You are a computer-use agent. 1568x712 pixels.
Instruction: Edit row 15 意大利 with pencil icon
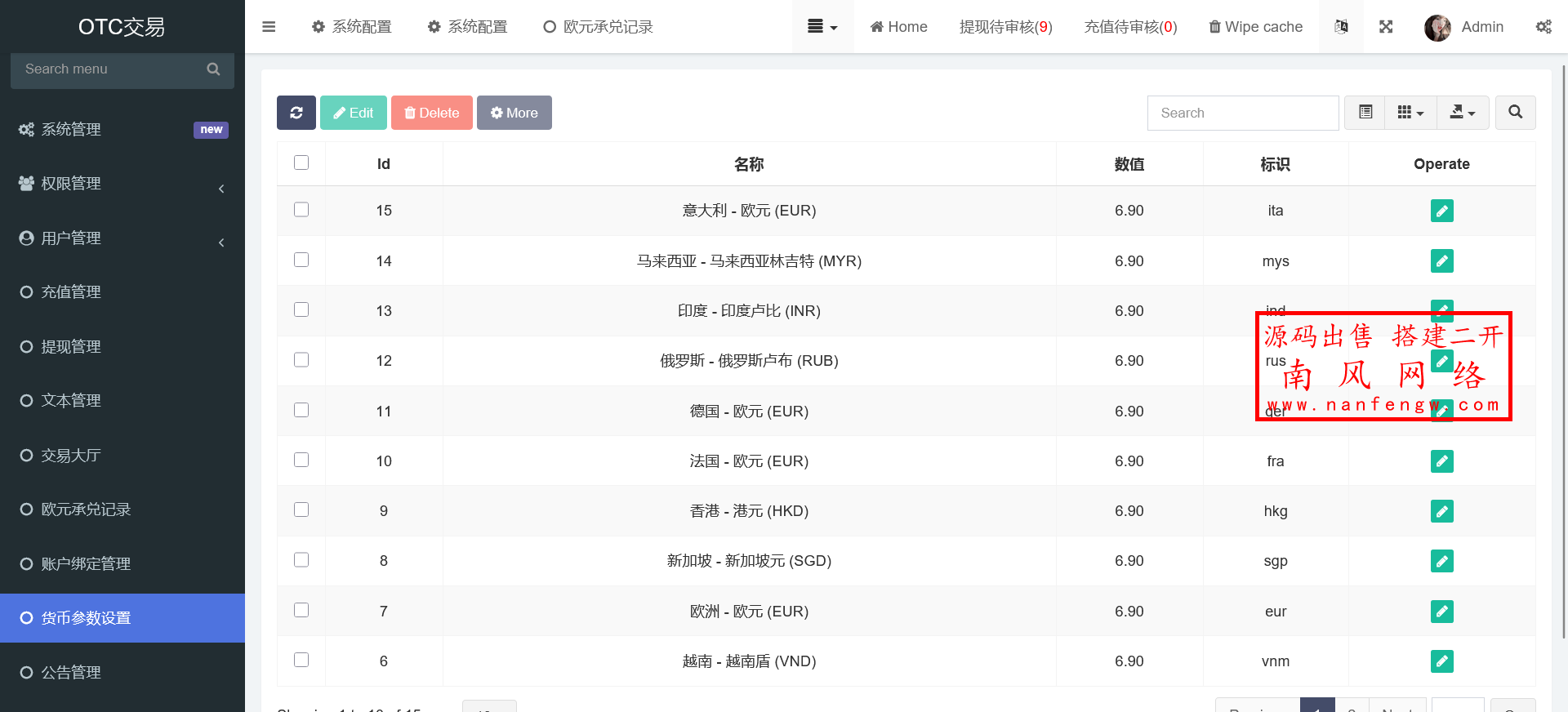(x=1442, y=211)
